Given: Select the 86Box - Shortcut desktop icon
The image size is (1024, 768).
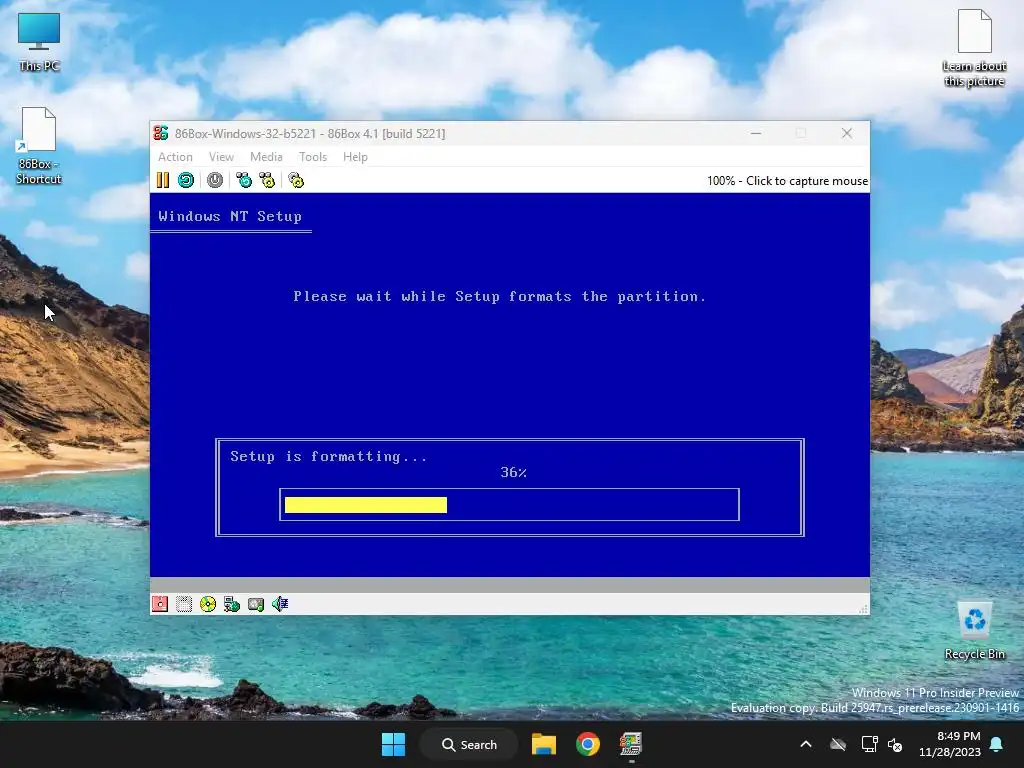Looking at the screenshot, I should click(39, 146).
